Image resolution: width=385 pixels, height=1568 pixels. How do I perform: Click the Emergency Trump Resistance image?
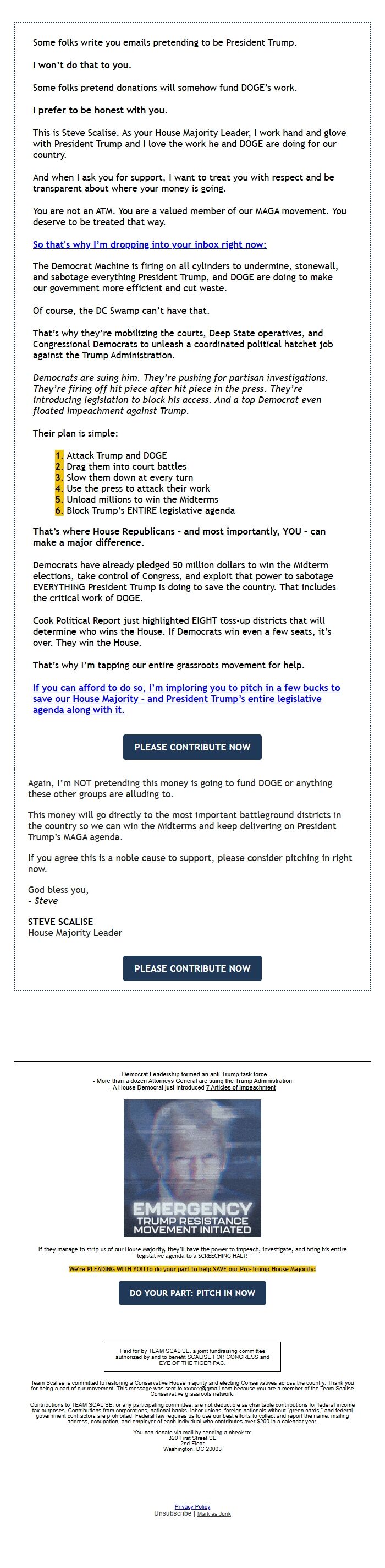(x=192, y=1168)
